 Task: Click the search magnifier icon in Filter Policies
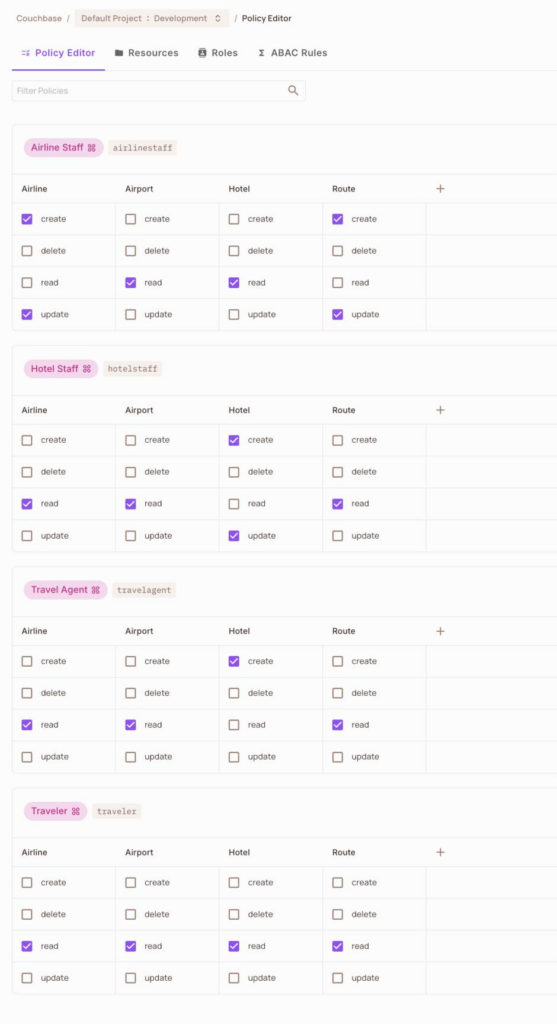293,91
